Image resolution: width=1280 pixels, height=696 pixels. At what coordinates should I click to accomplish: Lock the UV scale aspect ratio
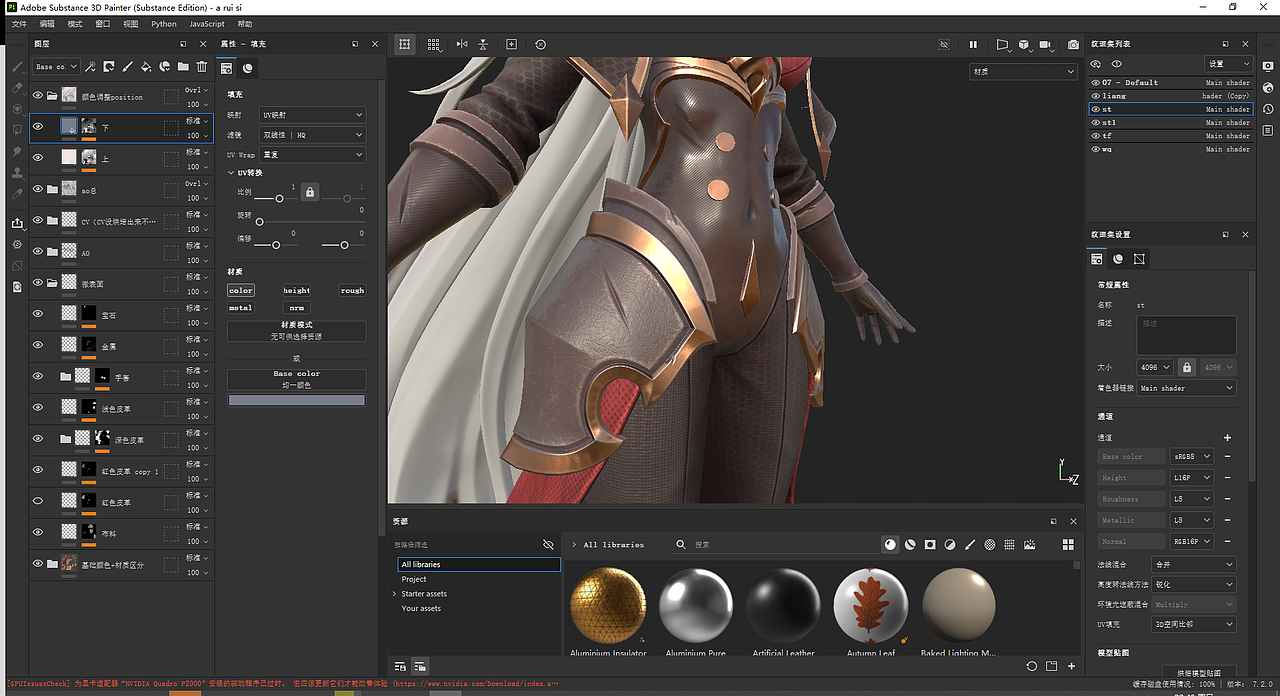(308, 191)
